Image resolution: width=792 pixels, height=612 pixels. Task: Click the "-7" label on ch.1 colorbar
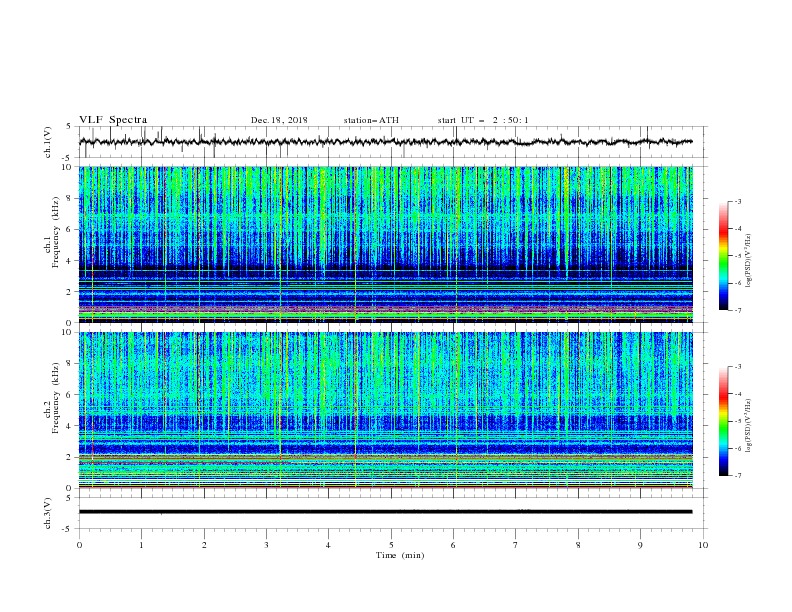738,310
